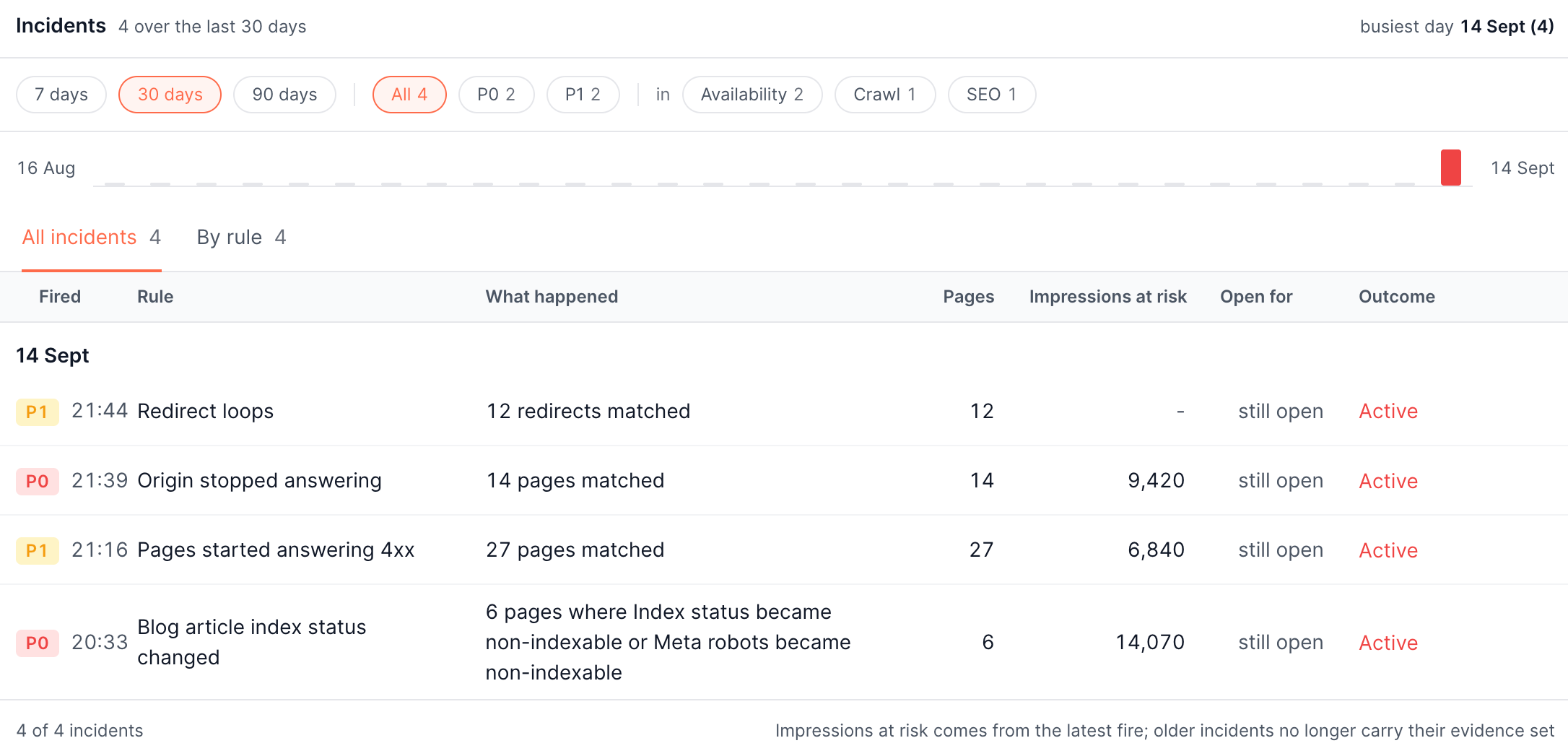Open Pages started answering 4xx incident
This screenshot has height=751, width=1568.
click(784, 550)
